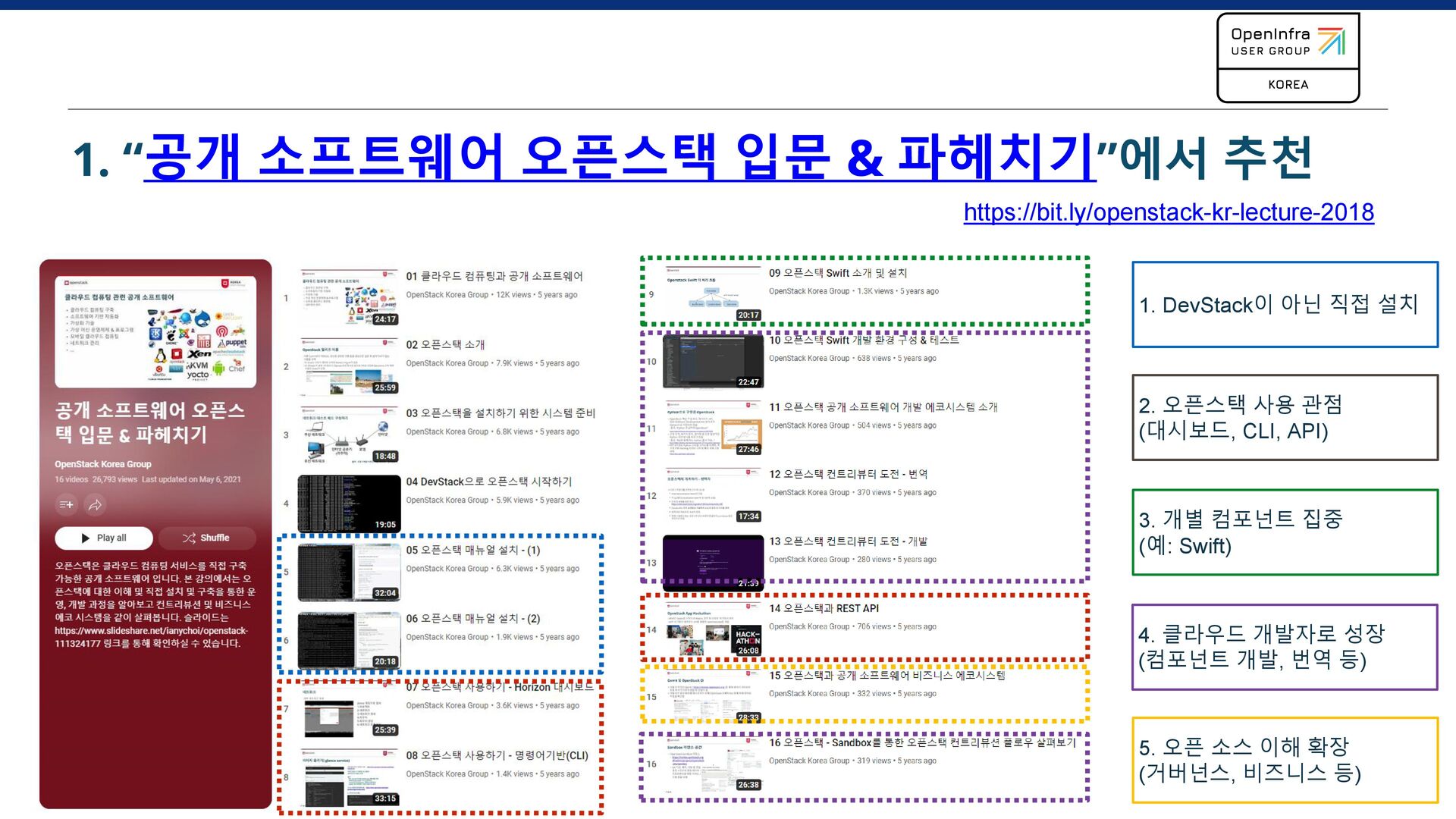Click title '13 오픈스택 컨트리뷰터 도전 - 개발'
Screen dimensions: 1456x819
click(x=849, y=541)
